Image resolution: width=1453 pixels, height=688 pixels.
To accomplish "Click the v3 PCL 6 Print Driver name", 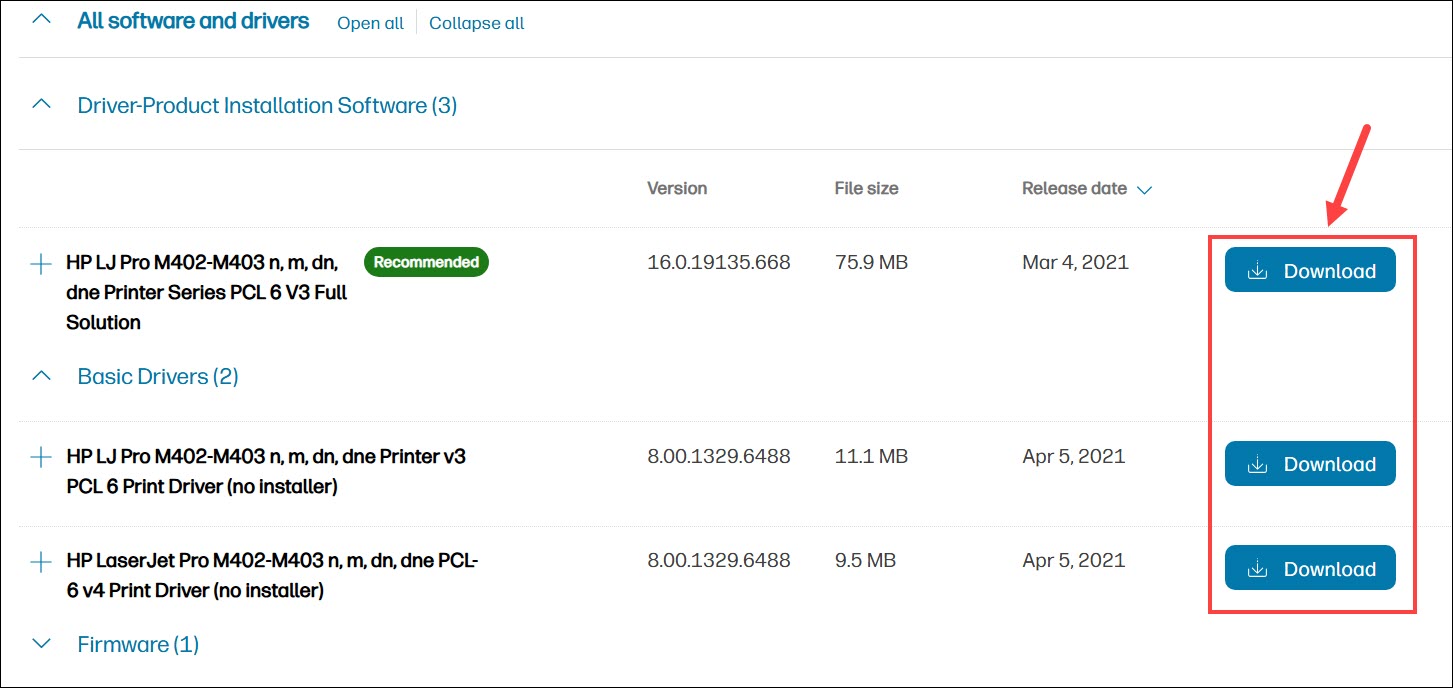I will pos(266,472).
